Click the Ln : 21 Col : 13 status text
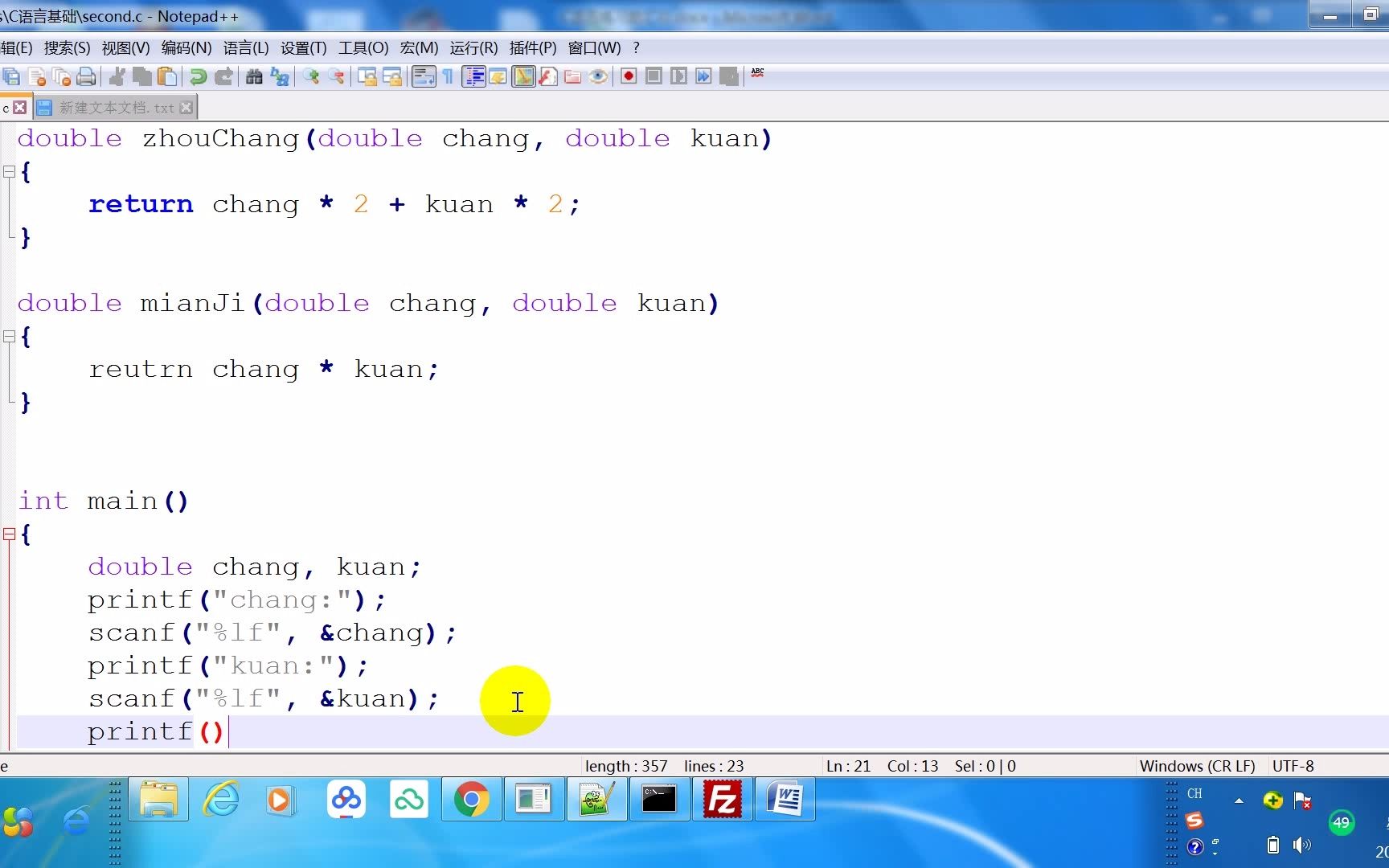Viewport: 1389px width, 868px height. [x=882, y=766]
